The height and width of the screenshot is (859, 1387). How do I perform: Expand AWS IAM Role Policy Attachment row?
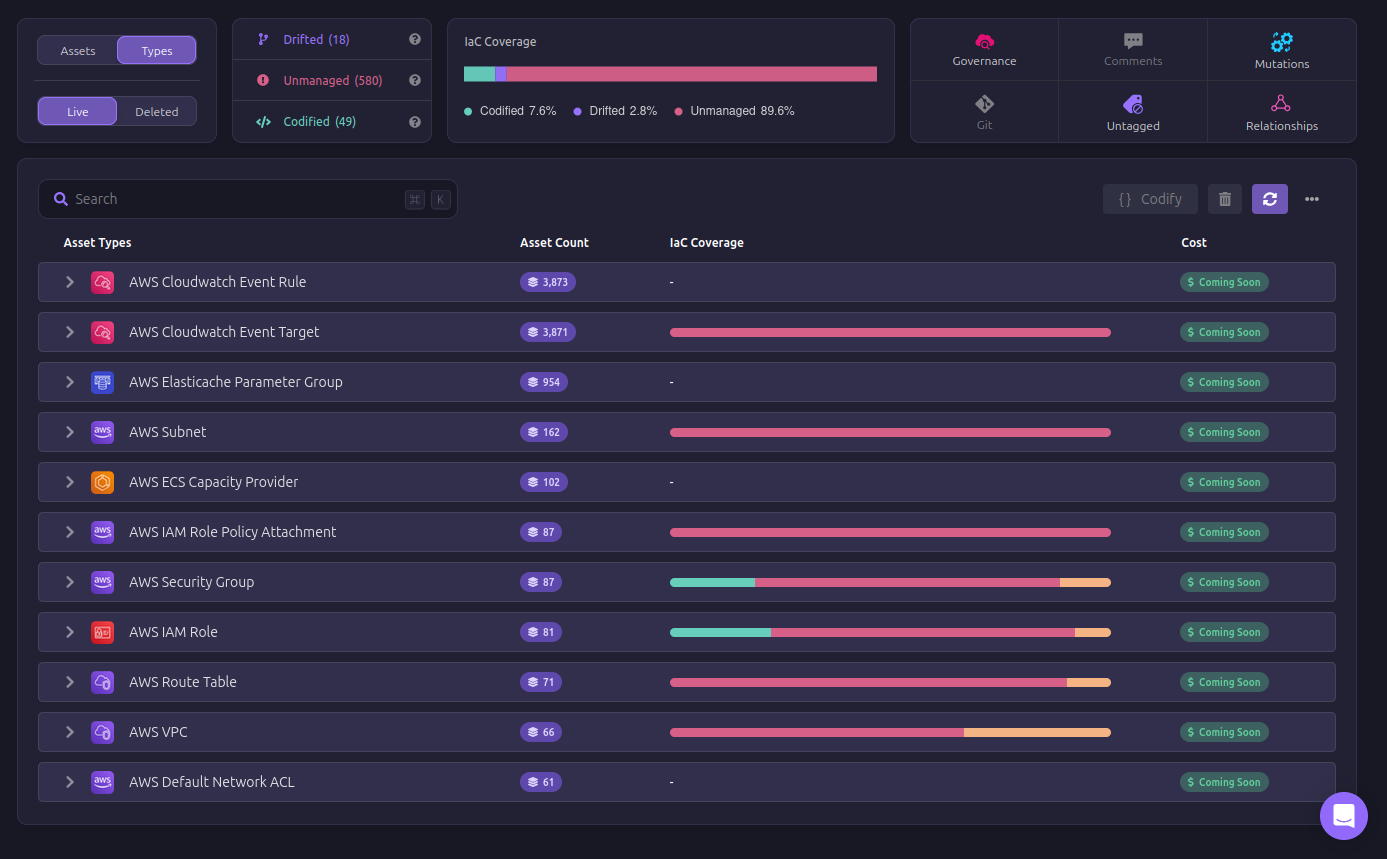click(x=70, y=532)
